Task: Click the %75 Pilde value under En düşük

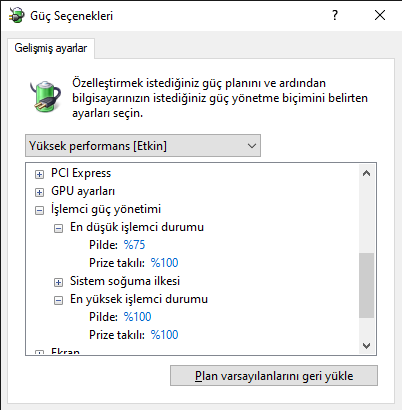Action: tap(134, 245)
